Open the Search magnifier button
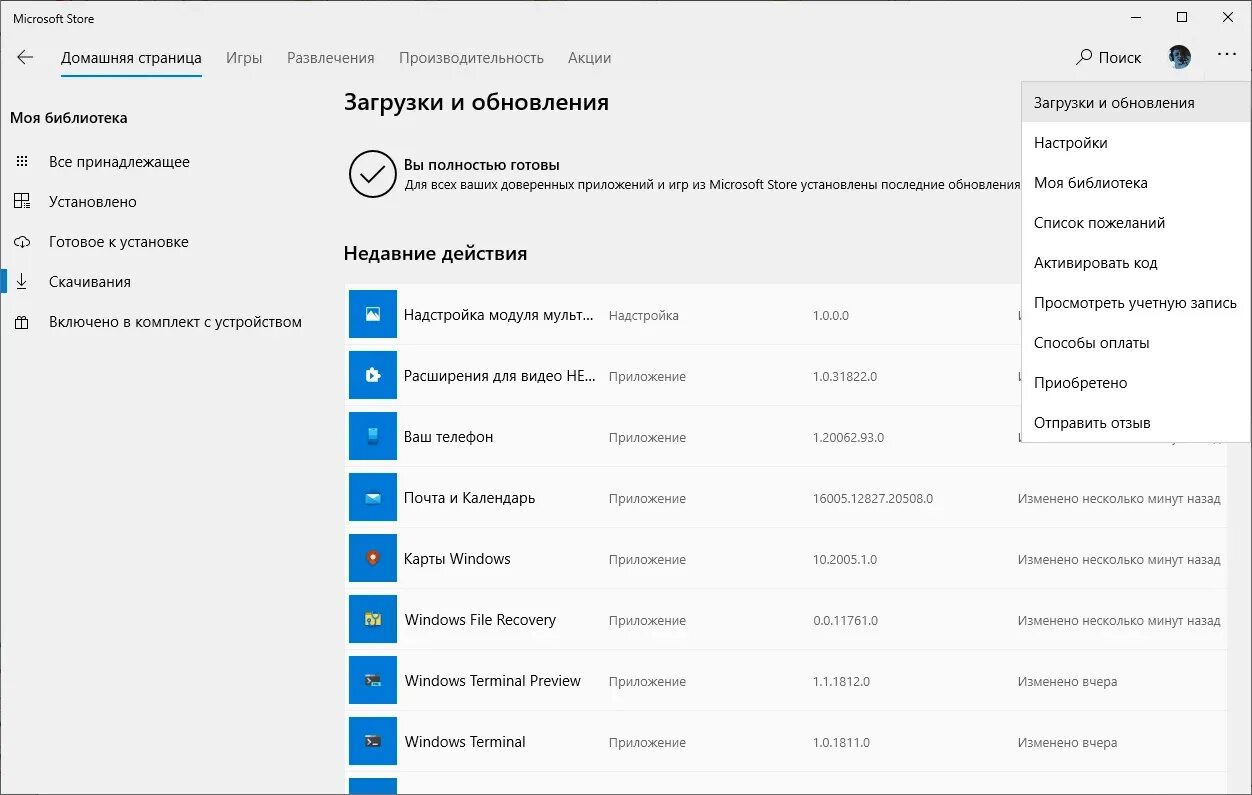 click(1084, 58)
